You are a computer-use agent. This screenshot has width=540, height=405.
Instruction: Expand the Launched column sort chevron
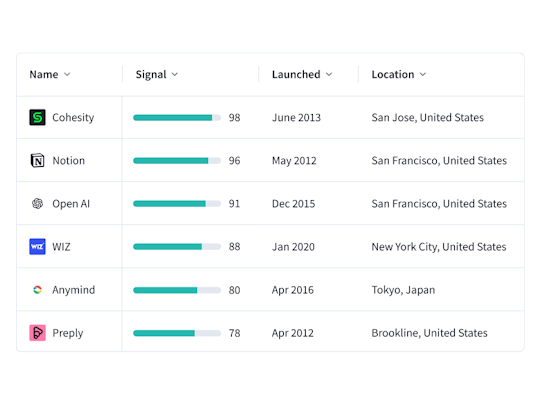click(x=329, y=74)
